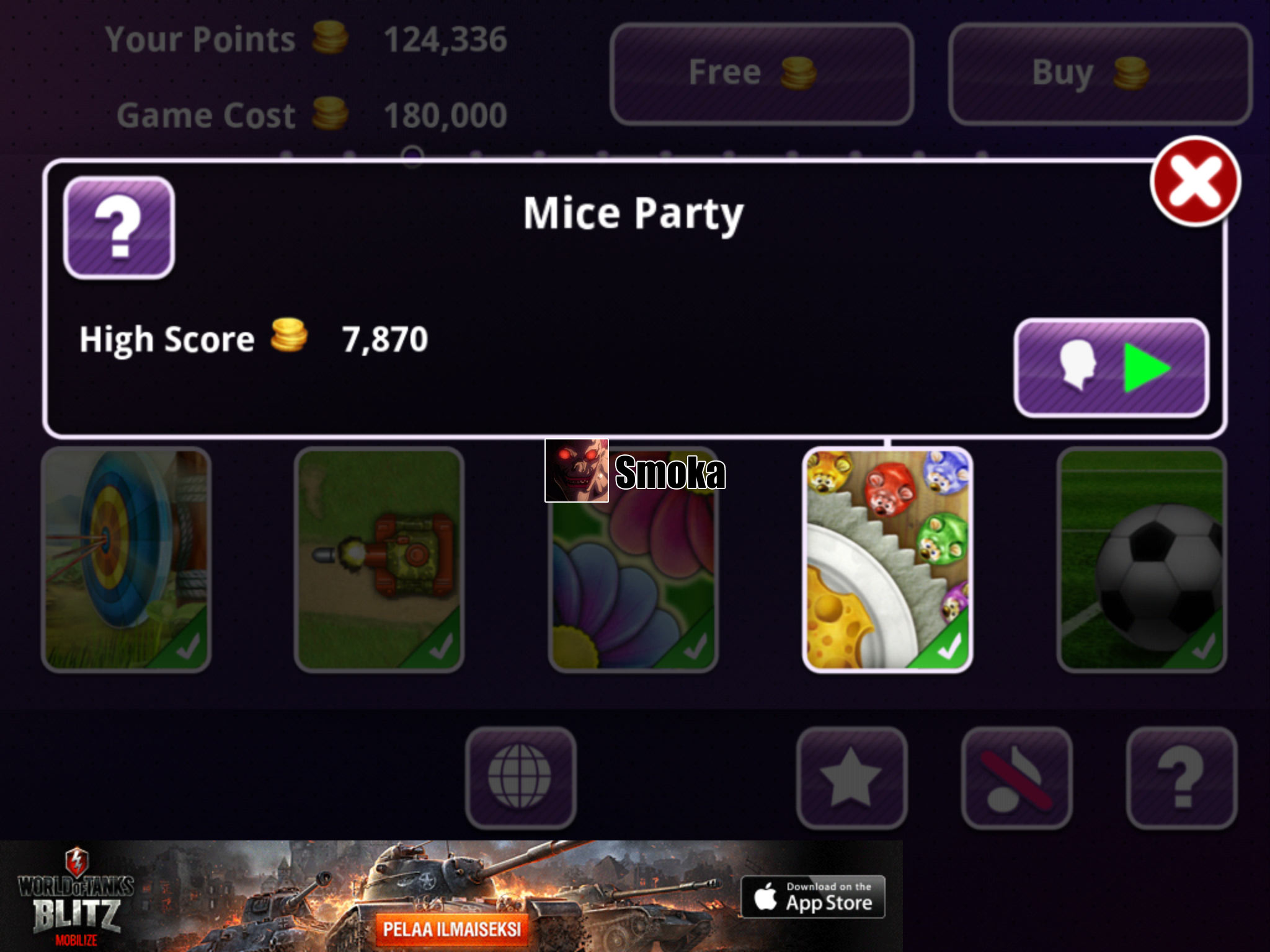Close the Mice Party popup

(x=1195, y=182)
